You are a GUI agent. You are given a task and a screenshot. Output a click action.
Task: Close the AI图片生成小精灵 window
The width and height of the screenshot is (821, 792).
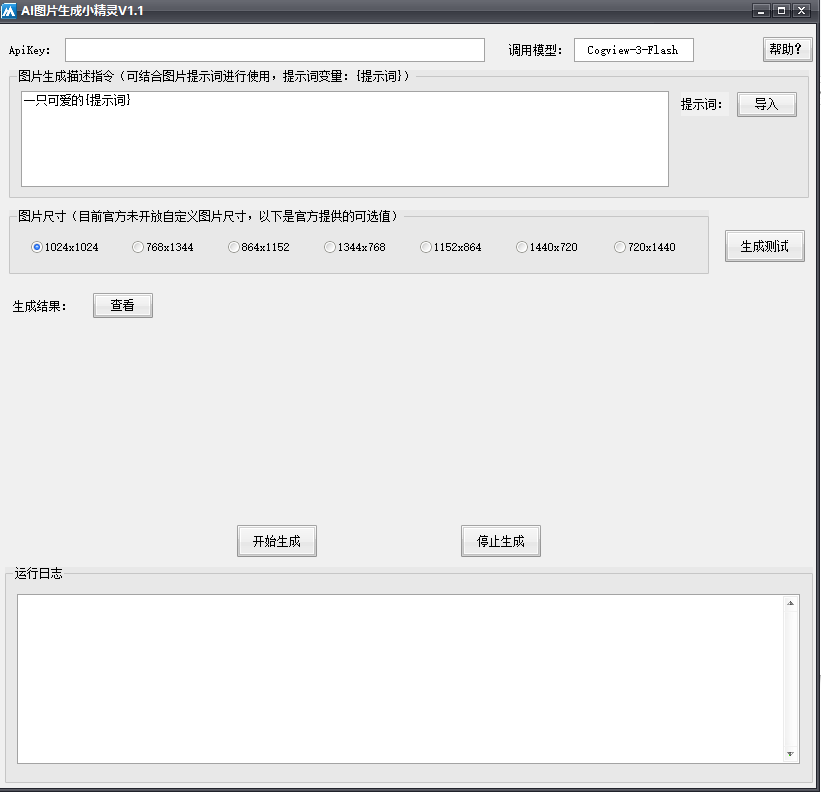click(x=802, y=10)
